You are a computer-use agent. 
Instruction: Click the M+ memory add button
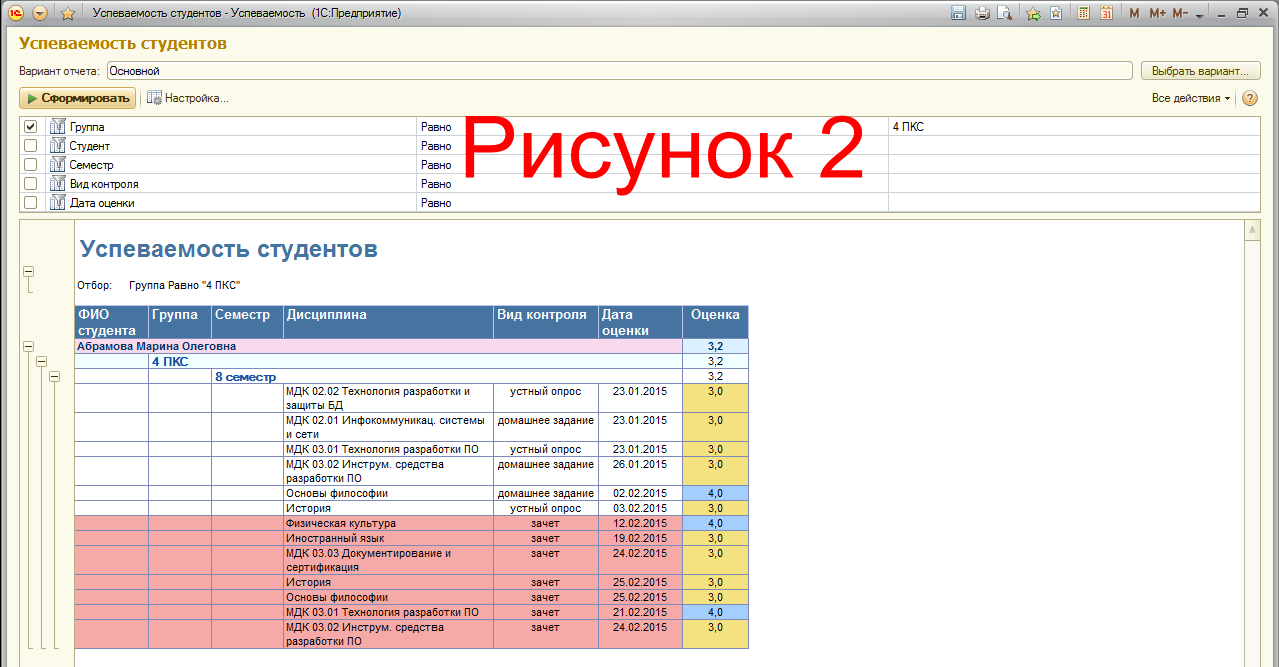(1157, 13)
